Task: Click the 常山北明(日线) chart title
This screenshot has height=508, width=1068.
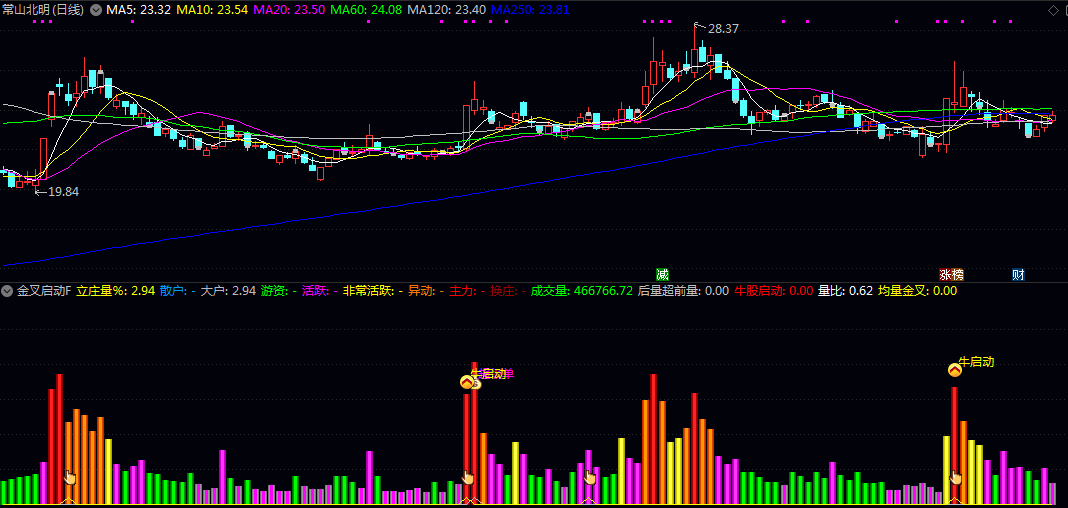Action: [x=43, y=10]
